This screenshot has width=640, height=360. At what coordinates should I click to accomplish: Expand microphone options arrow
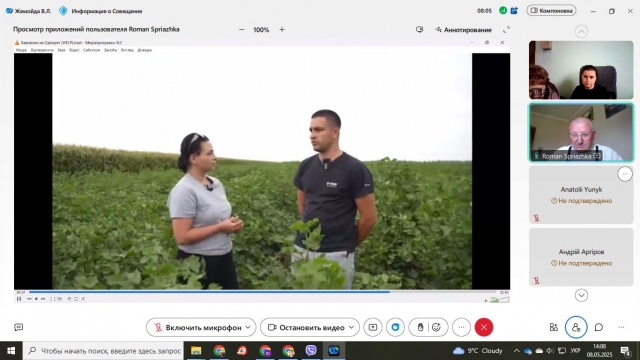click(x=248, y=327)
